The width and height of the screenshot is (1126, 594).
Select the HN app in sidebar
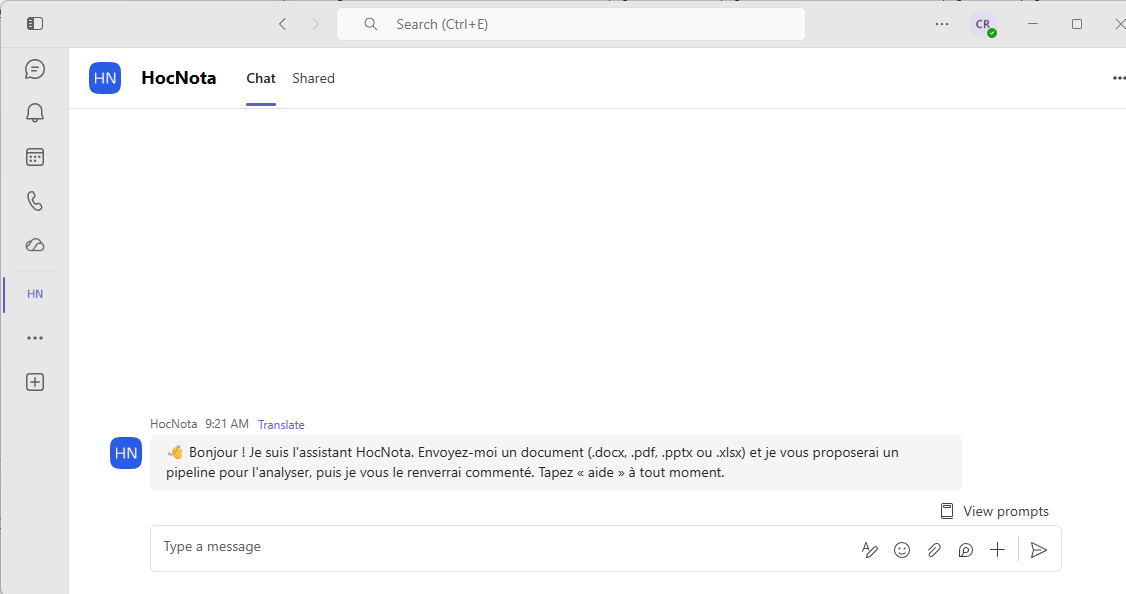tap(34, 294)
